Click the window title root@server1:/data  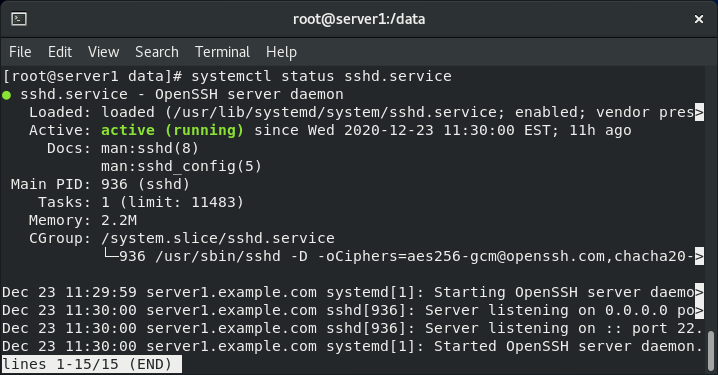click(359, 19)
